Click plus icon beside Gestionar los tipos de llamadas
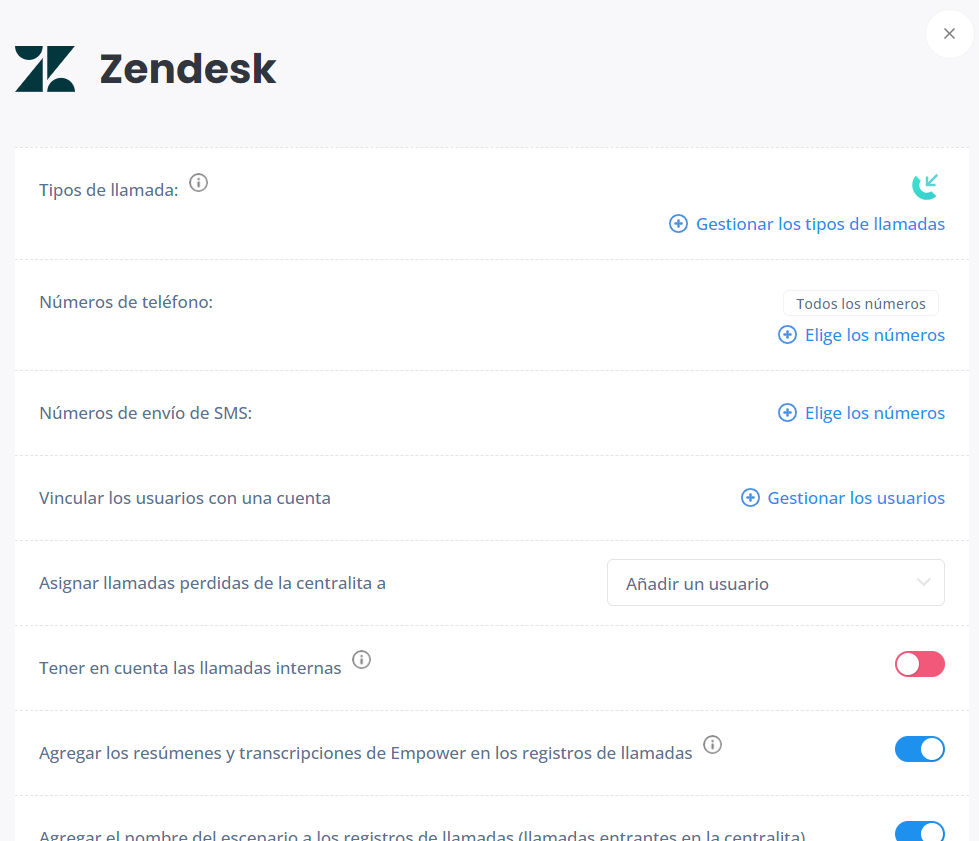 pos(678,224)
